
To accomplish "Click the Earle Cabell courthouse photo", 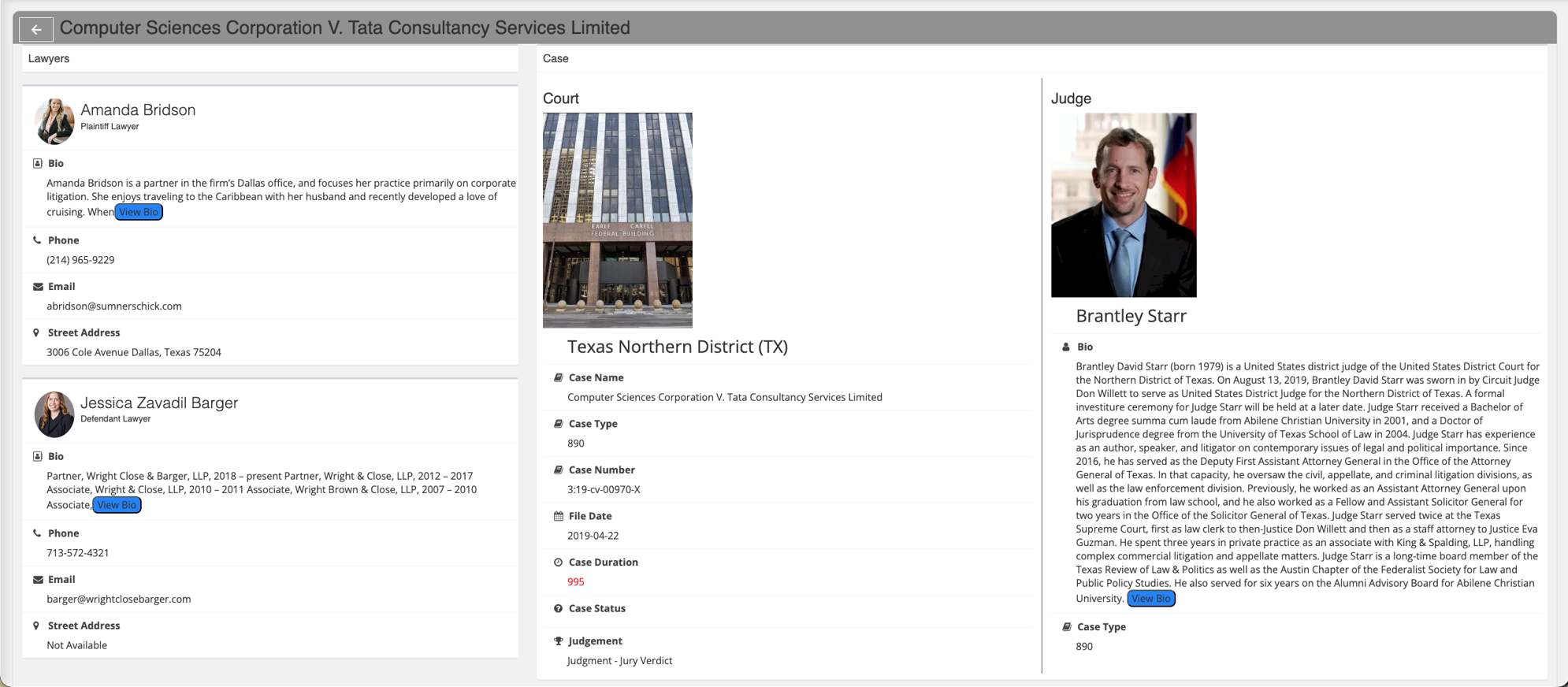I will point(618,220).
